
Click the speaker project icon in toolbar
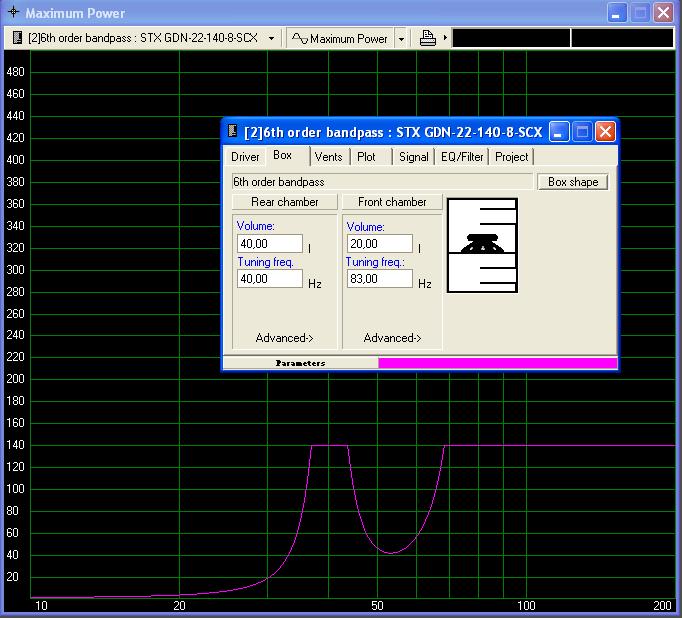[x=15, y=38]
